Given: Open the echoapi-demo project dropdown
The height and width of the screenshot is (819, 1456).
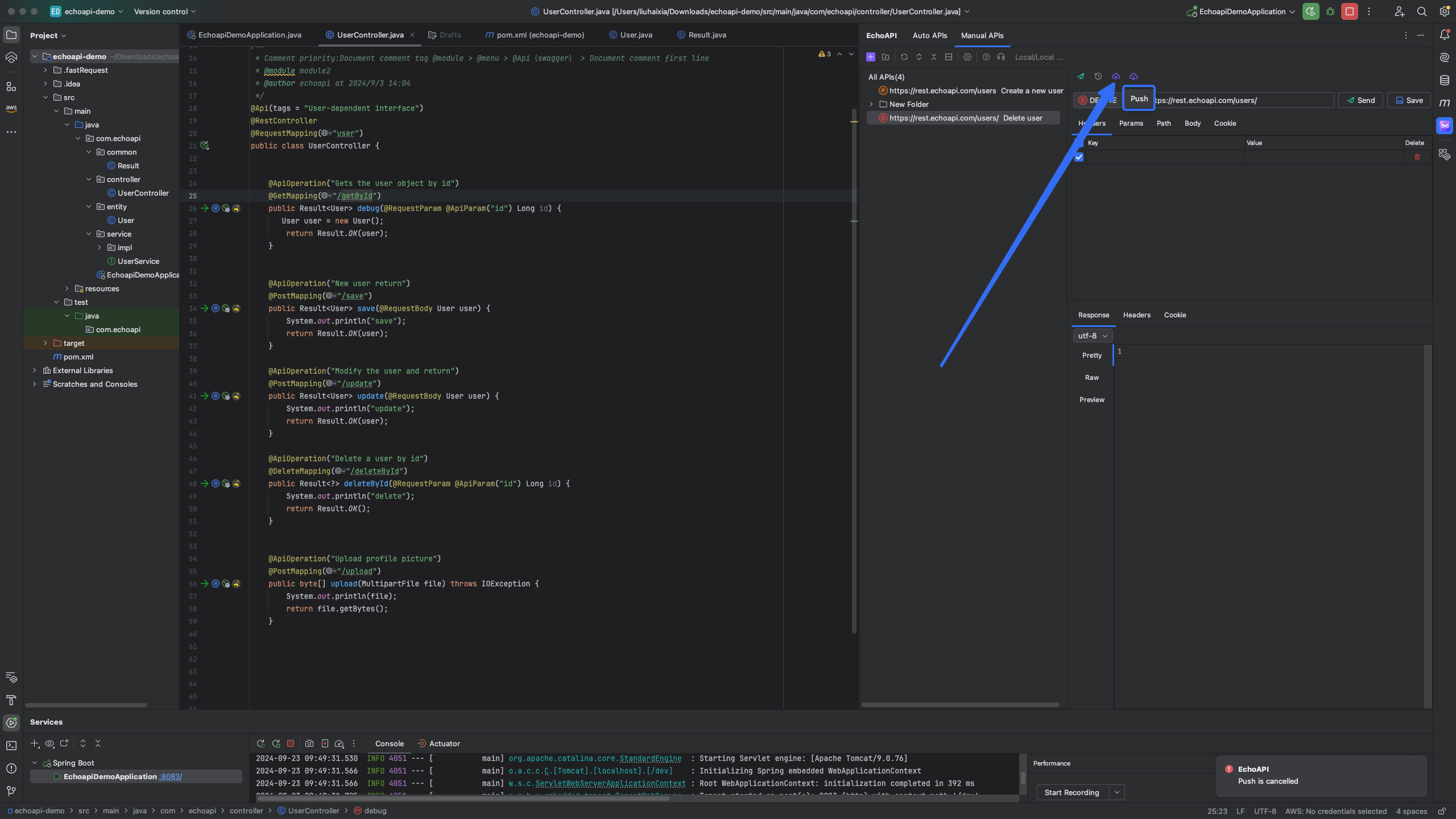Looking at the screenshot, I should click(87, 11).
